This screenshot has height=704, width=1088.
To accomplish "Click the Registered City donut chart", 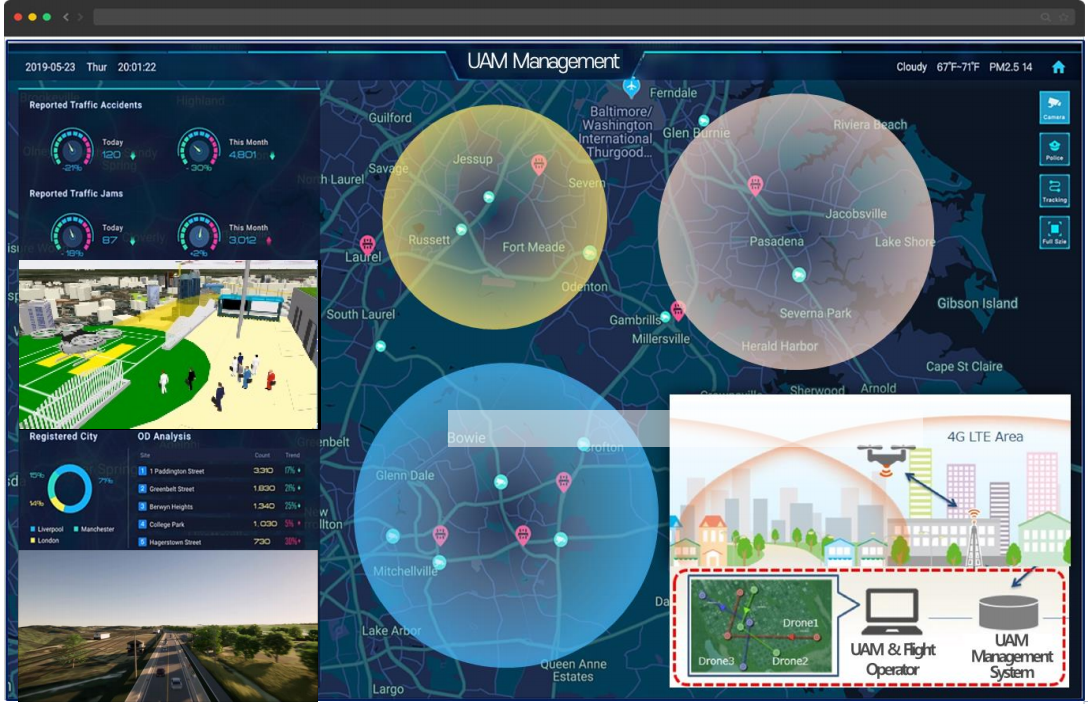I will 69,488.
